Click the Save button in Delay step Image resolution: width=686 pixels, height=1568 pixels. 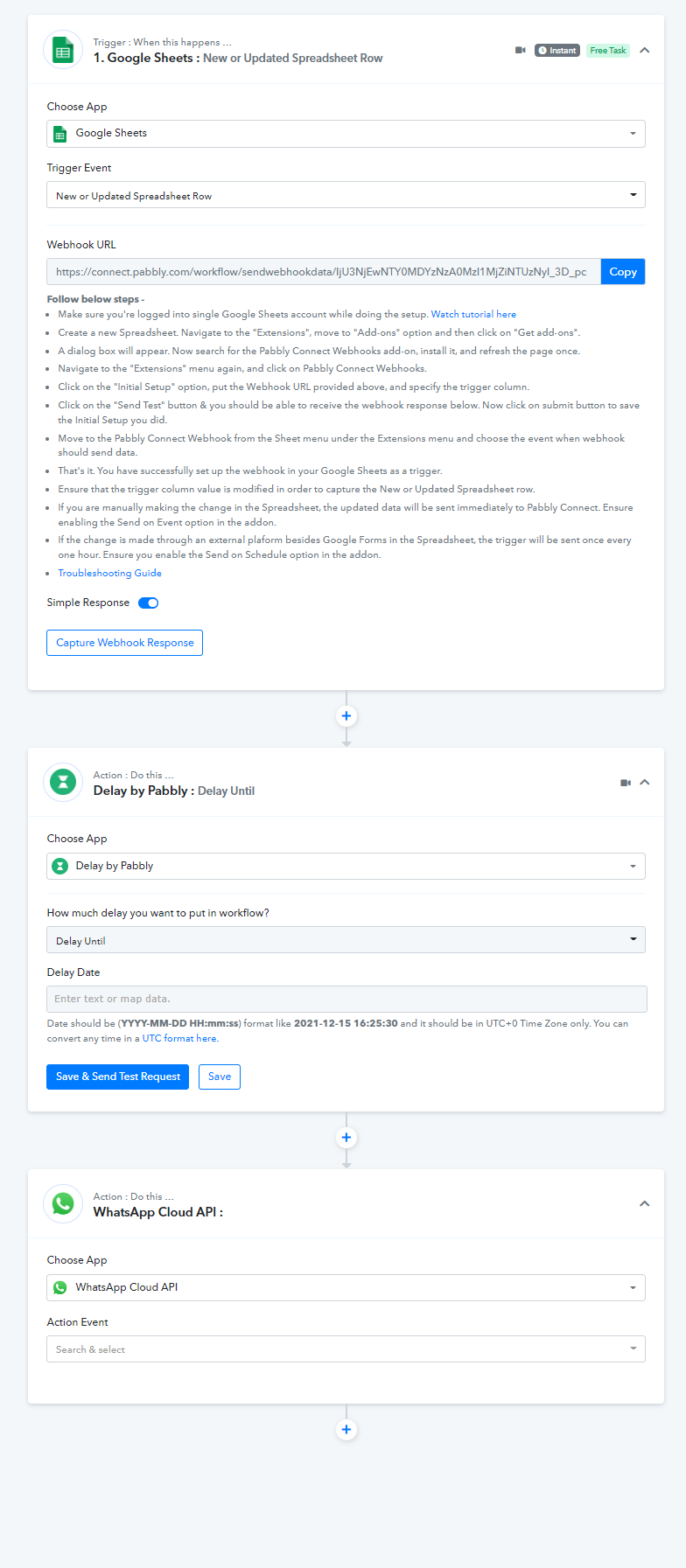click(220, 1077)
